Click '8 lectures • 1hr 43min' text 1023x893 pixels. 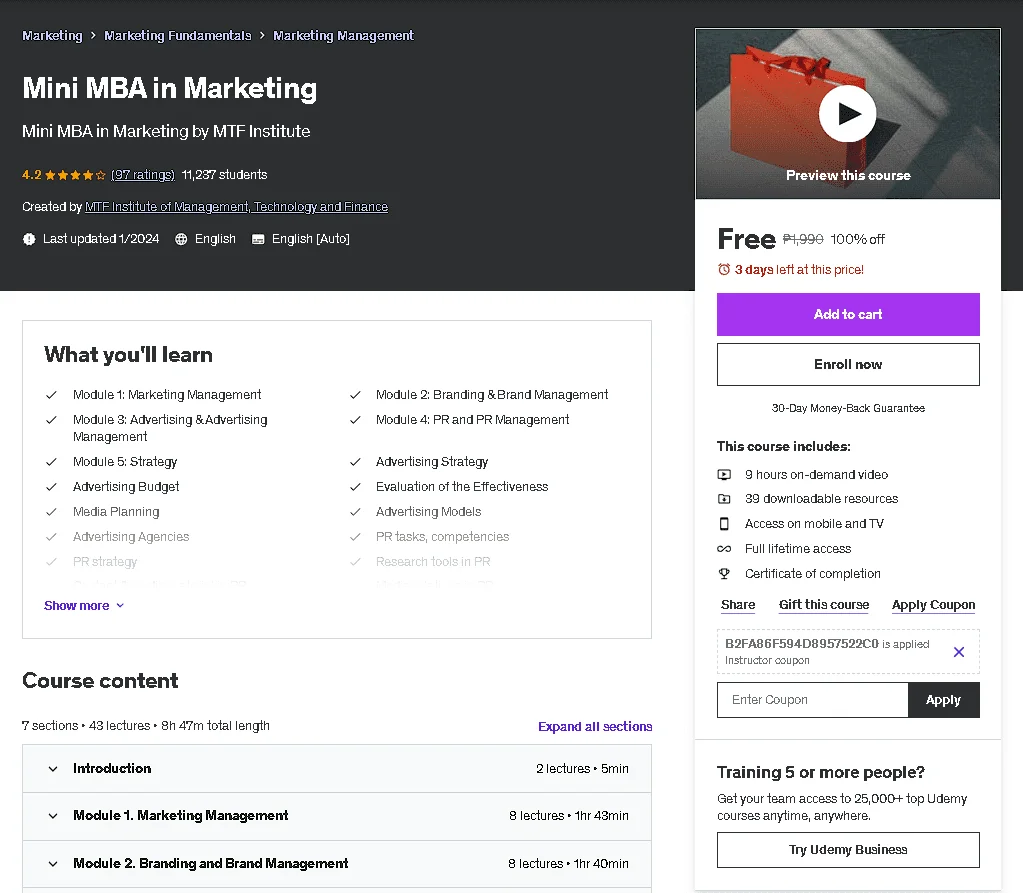coord(569,816)
